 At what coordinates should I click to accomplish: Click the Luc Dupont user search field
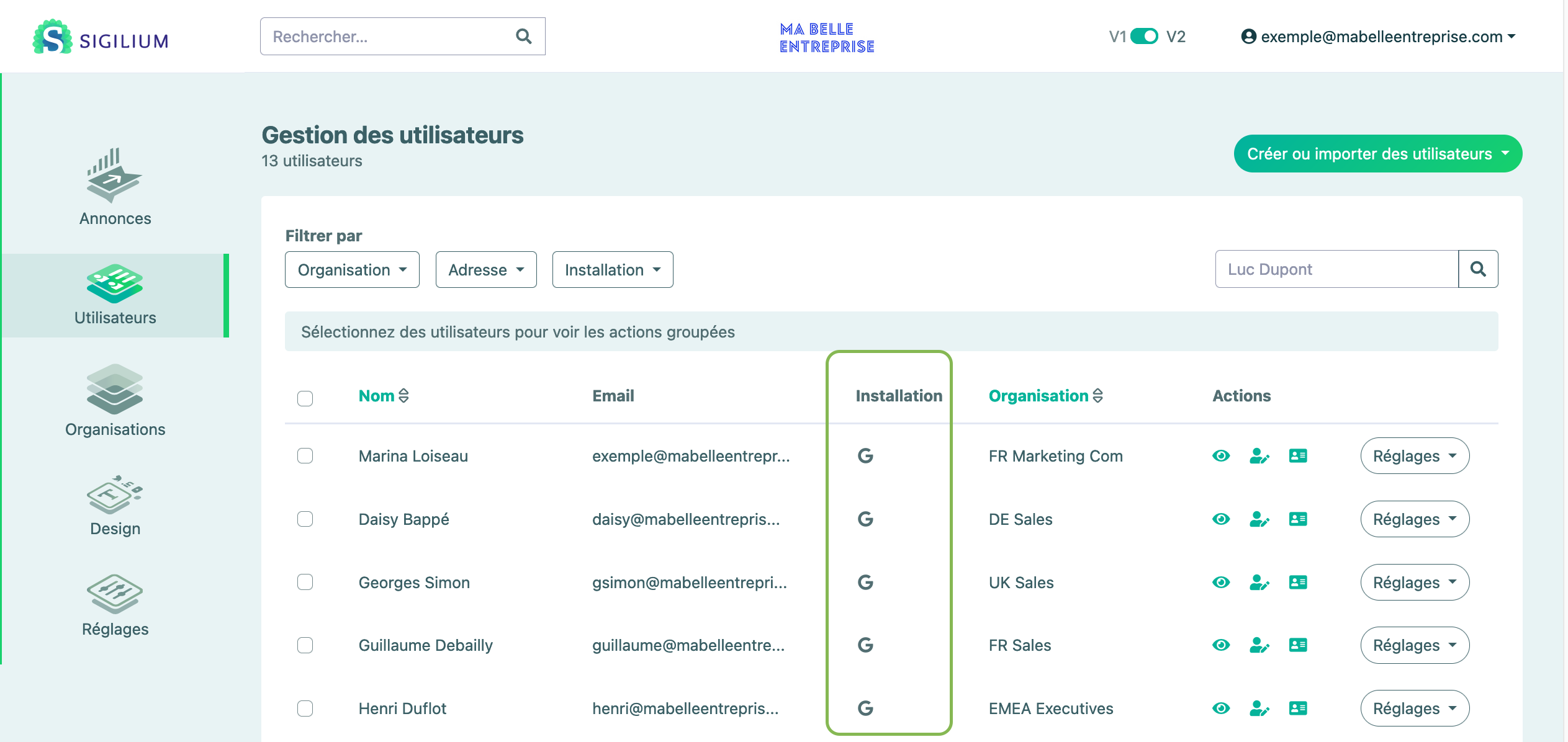point(1336,269)
